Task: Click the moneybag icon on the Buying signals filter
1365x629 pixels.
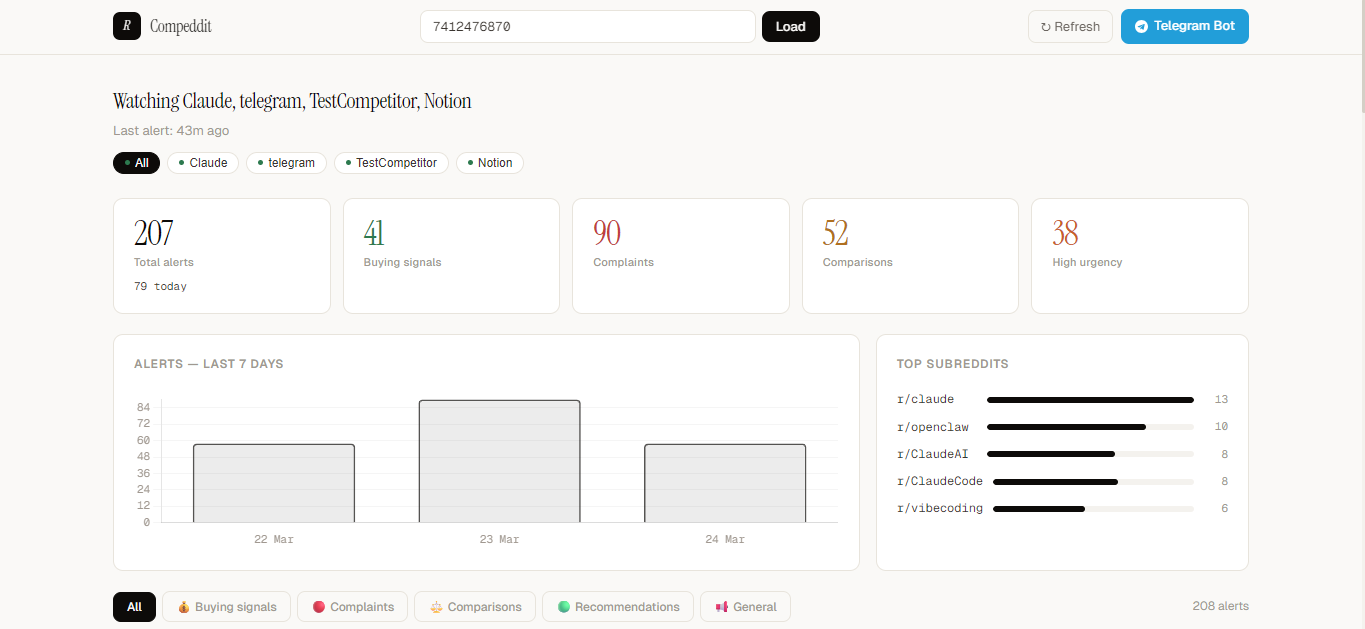Action: click(x=184, y=606)
